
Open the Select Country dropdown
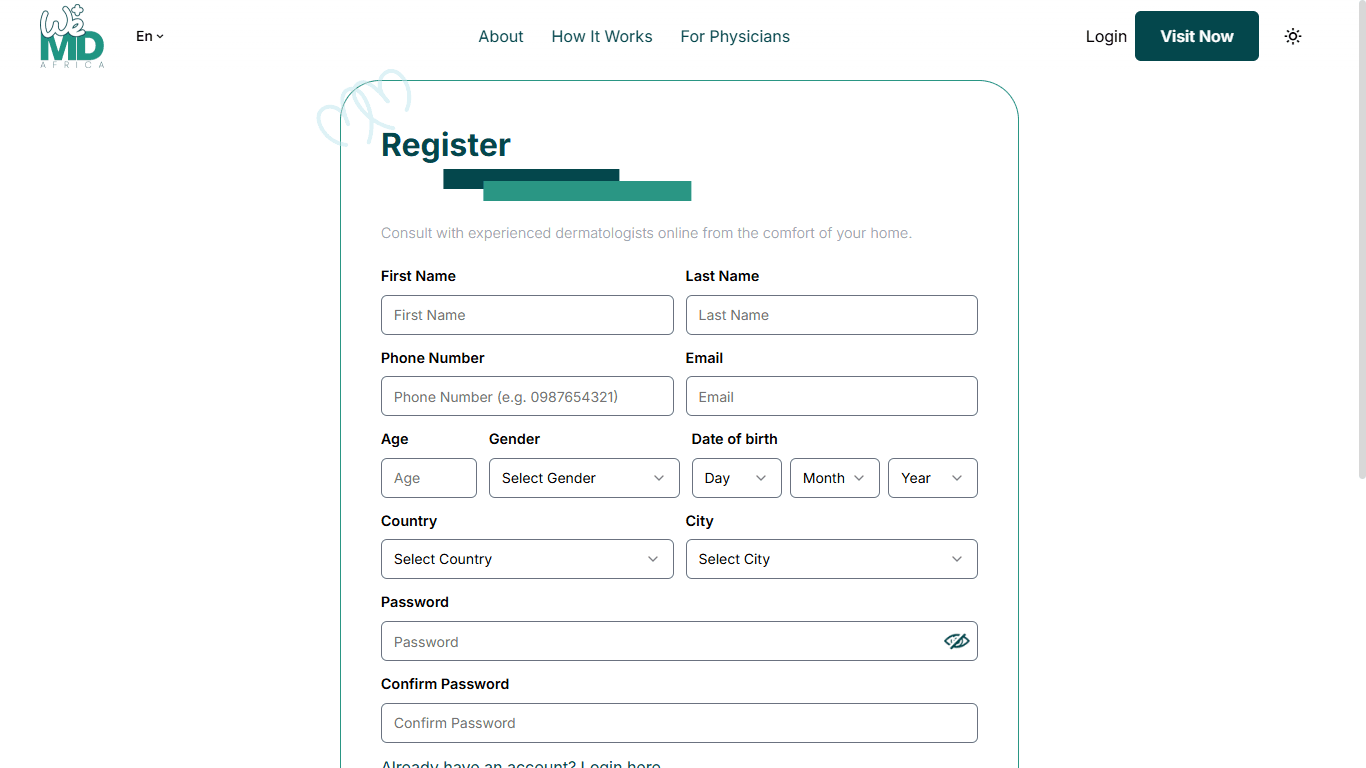tap(527, 559)
